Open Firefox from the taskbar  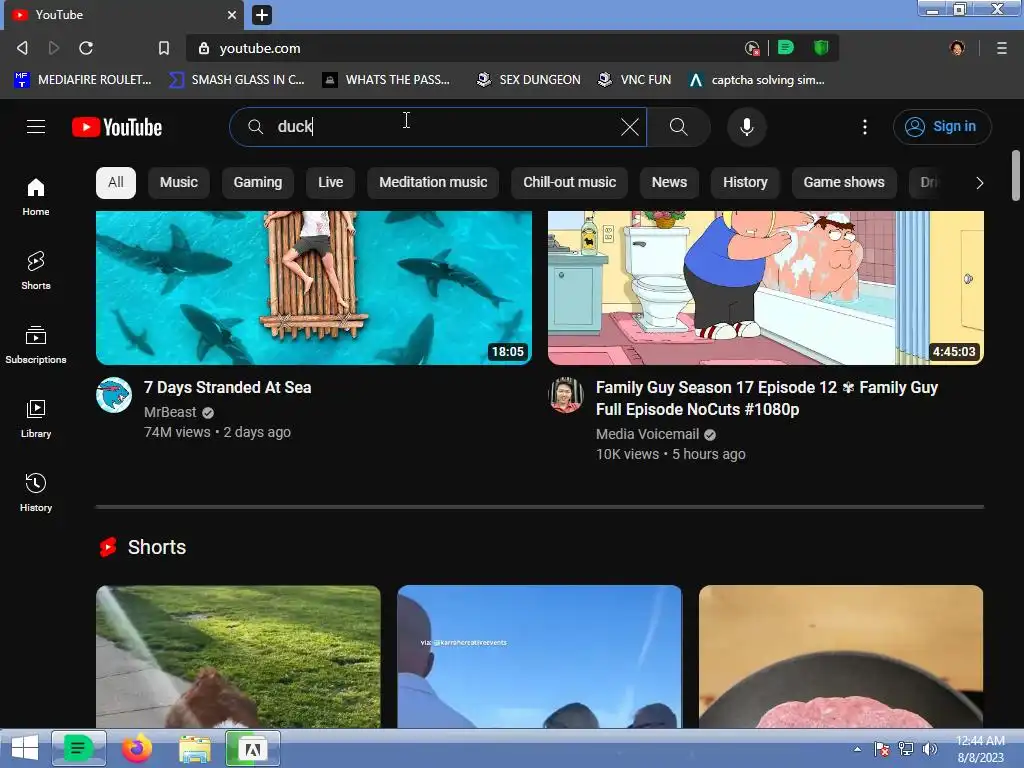pyautogui.click(x=136, y=748)
